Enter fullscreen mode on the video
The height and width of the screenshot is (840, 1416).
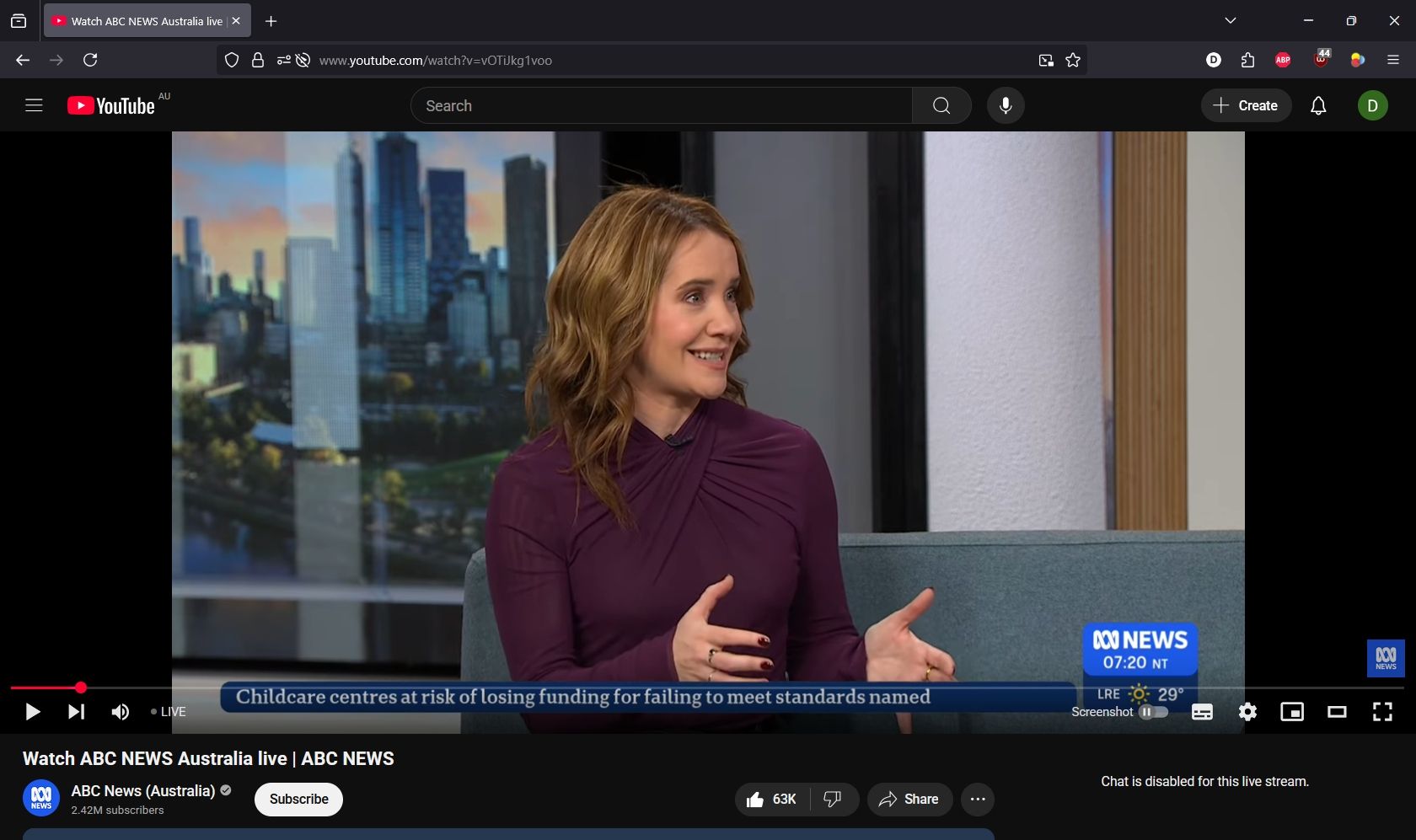pyautogui.click(x=1382, y=712)
